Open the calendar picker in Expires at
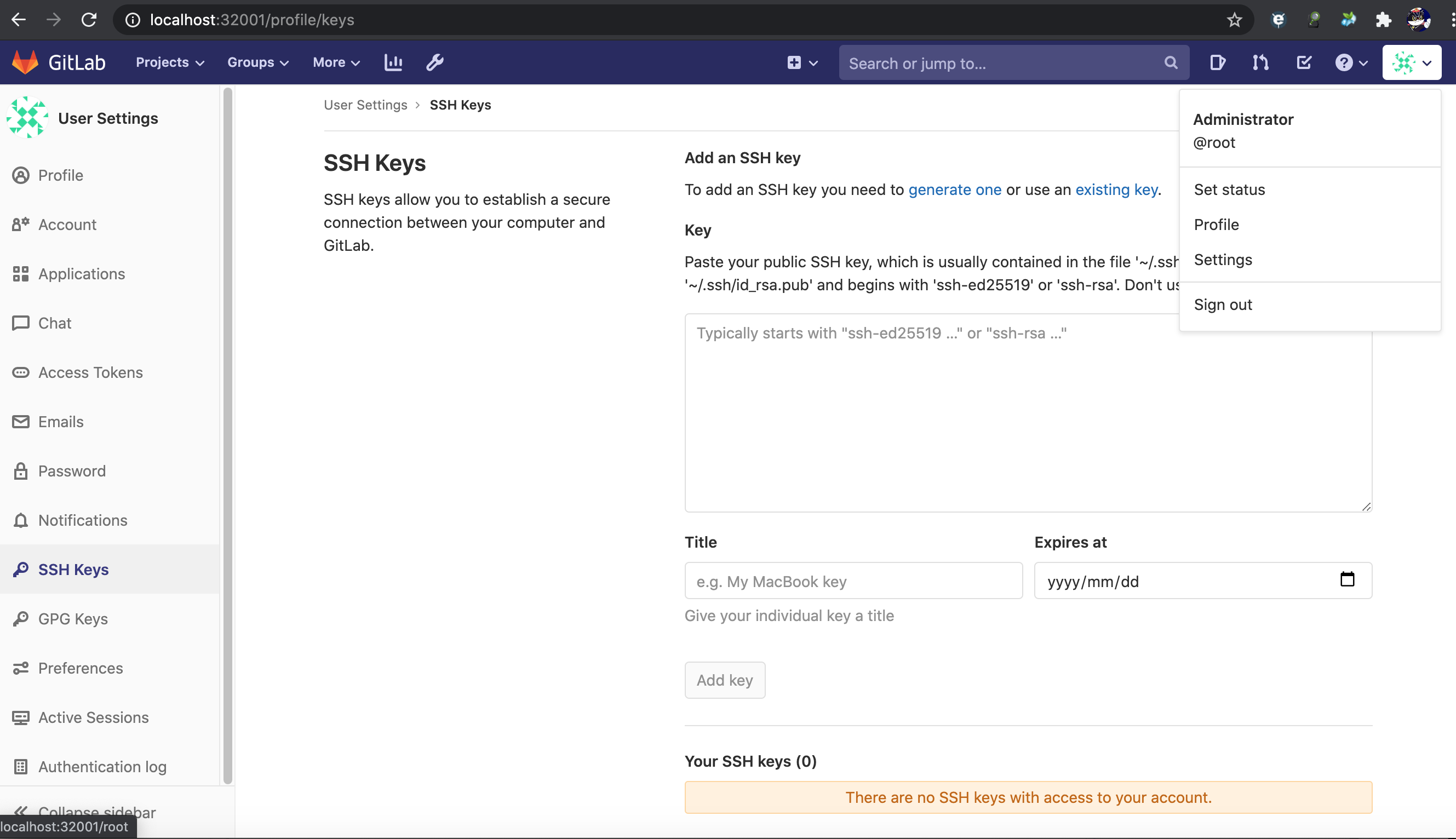This screenshot has height=839, width=1456. point(1346,580)
